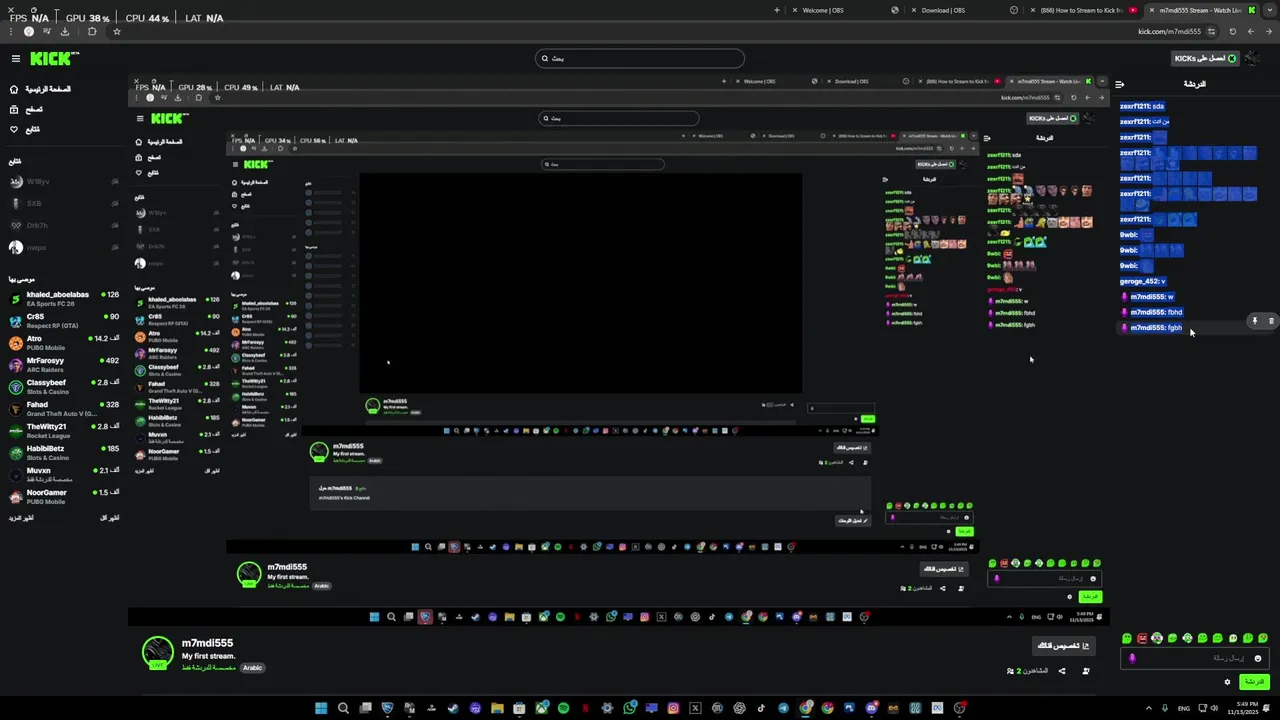Go to Home in the Kick sidebar

[x=40, y=89]
